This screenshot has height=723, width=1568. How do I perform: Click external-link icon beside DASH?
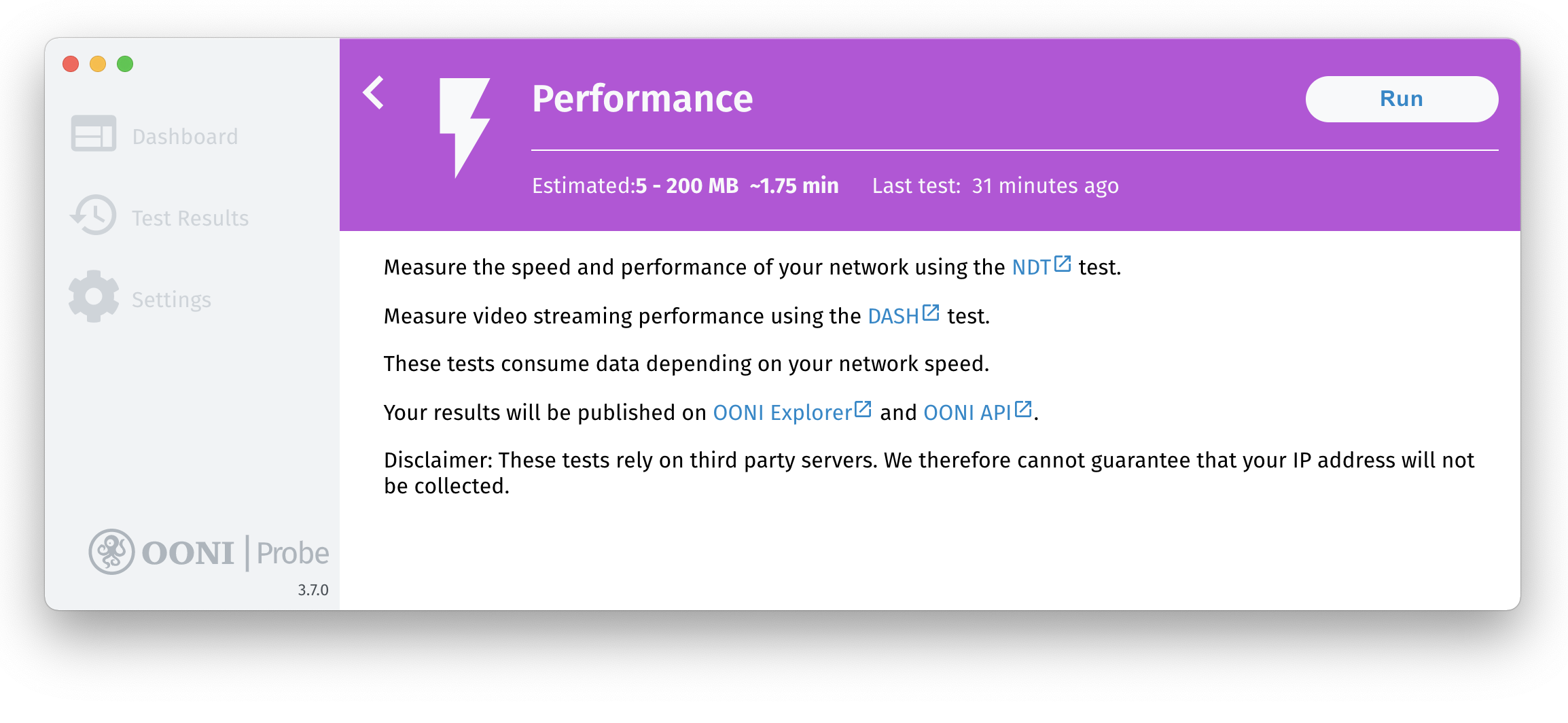(x=931, y=313)
